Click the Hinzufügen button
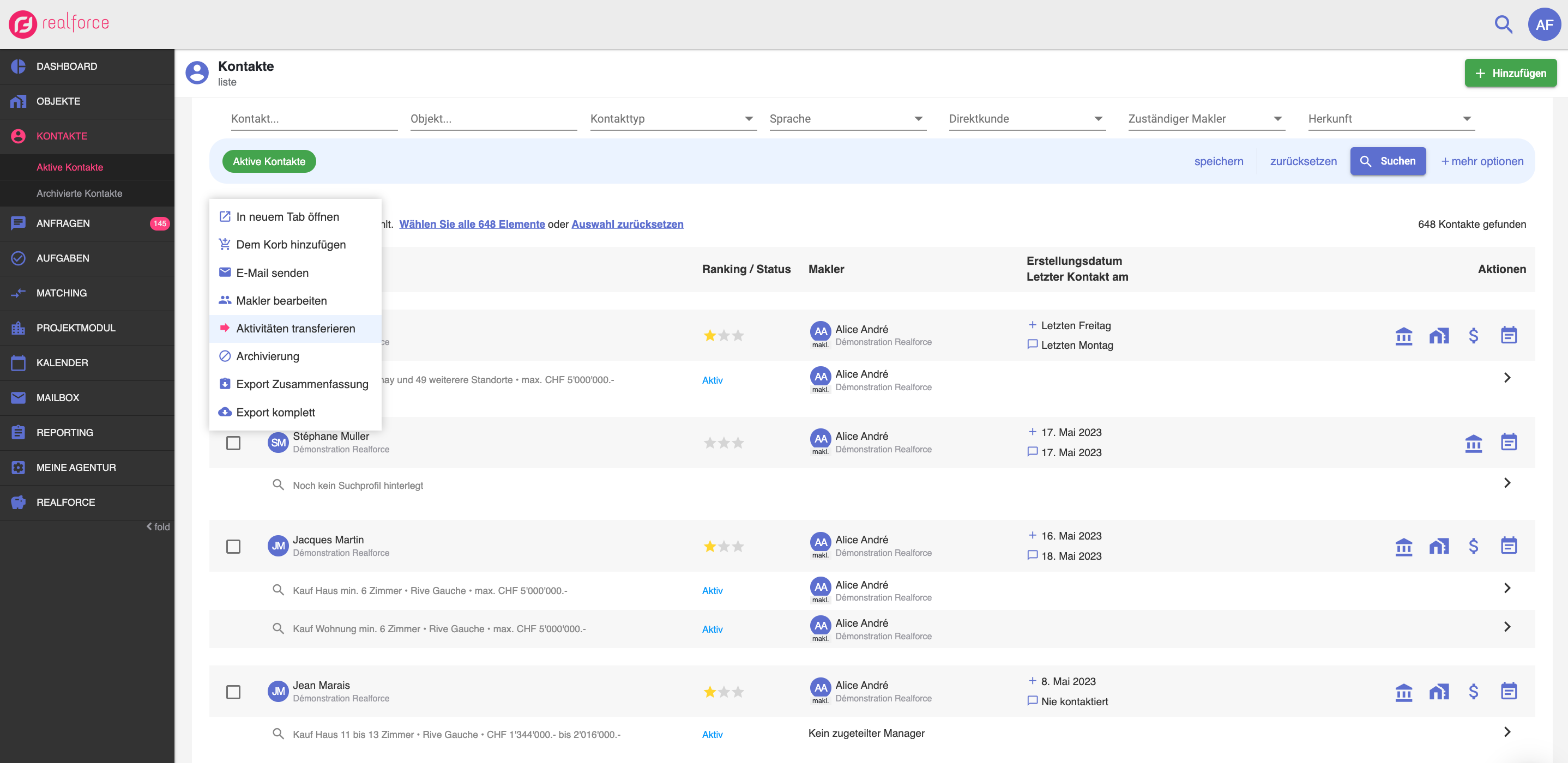Image resolution: width=1568 pixels, height=763 pixels. coord(1510,73)
